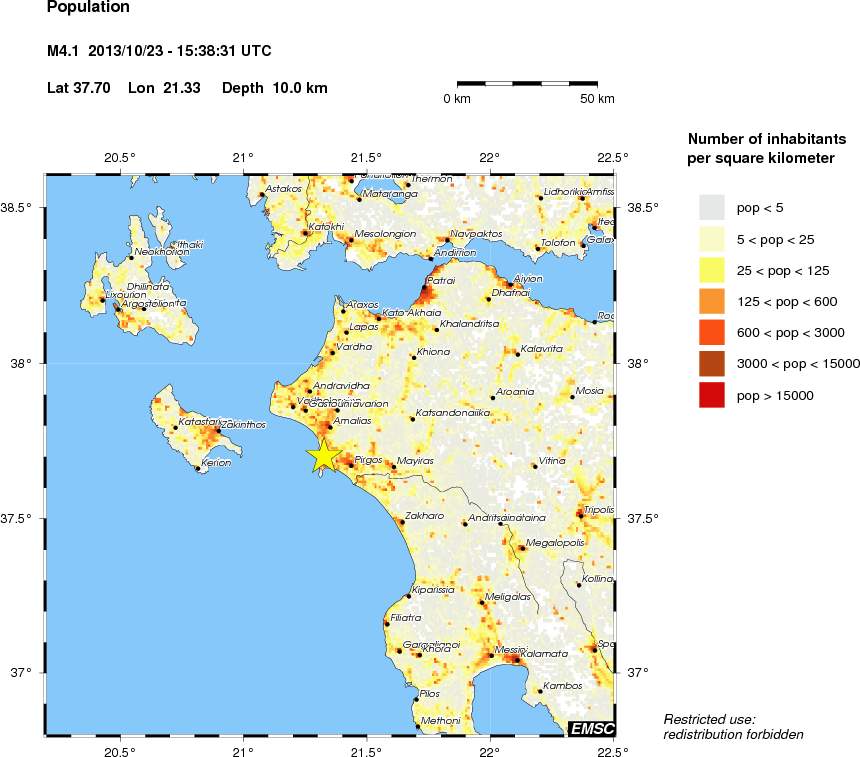Screen dimensions: 860x757
Task: Click the 'Restricted use' notice text
Action: tap(709, 719)
